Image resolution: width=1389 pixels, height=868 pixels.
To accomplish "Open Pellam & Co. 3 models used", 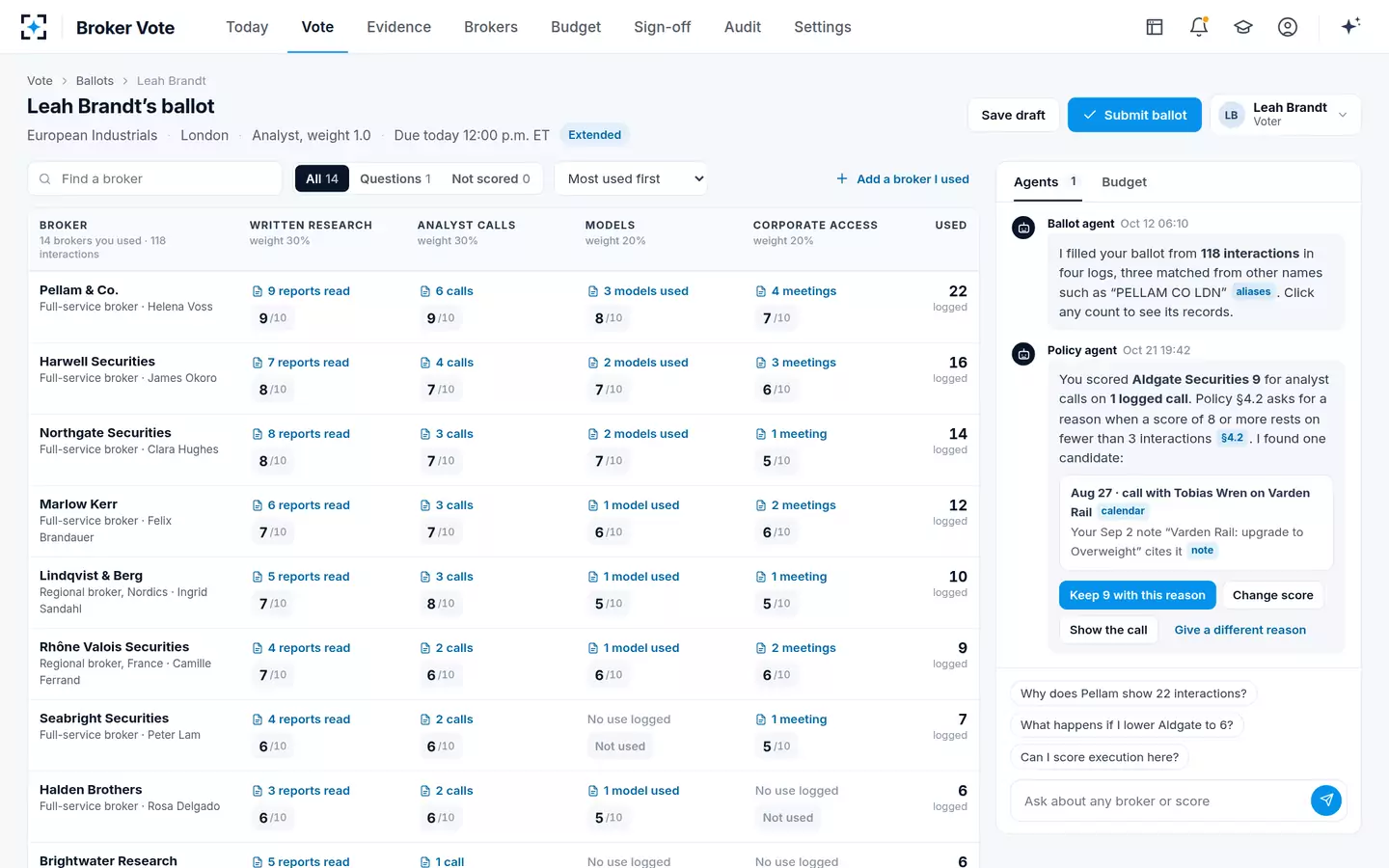I will (638, 291).
